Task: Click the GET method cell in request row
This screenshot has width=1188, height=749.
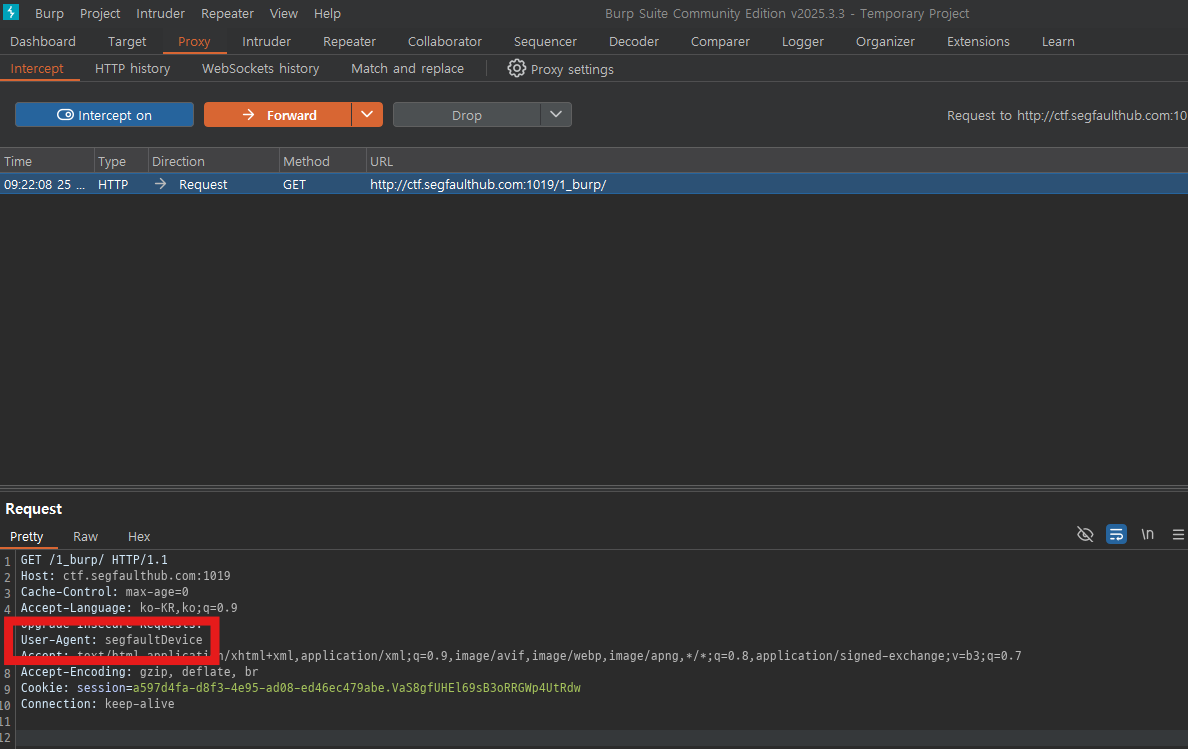Action: pyautogui.click(x=295, y=184)
